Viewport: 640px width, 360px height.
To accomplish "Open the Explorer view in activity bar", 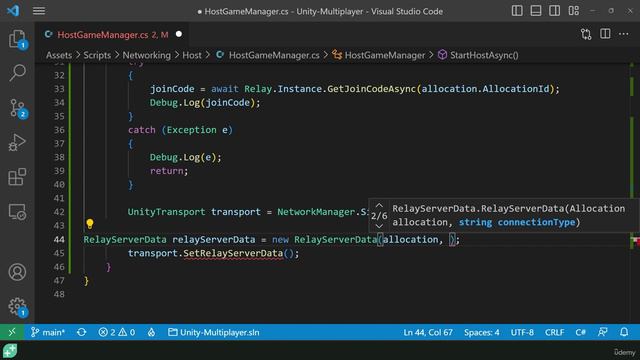I will click(x=17, y=39).
